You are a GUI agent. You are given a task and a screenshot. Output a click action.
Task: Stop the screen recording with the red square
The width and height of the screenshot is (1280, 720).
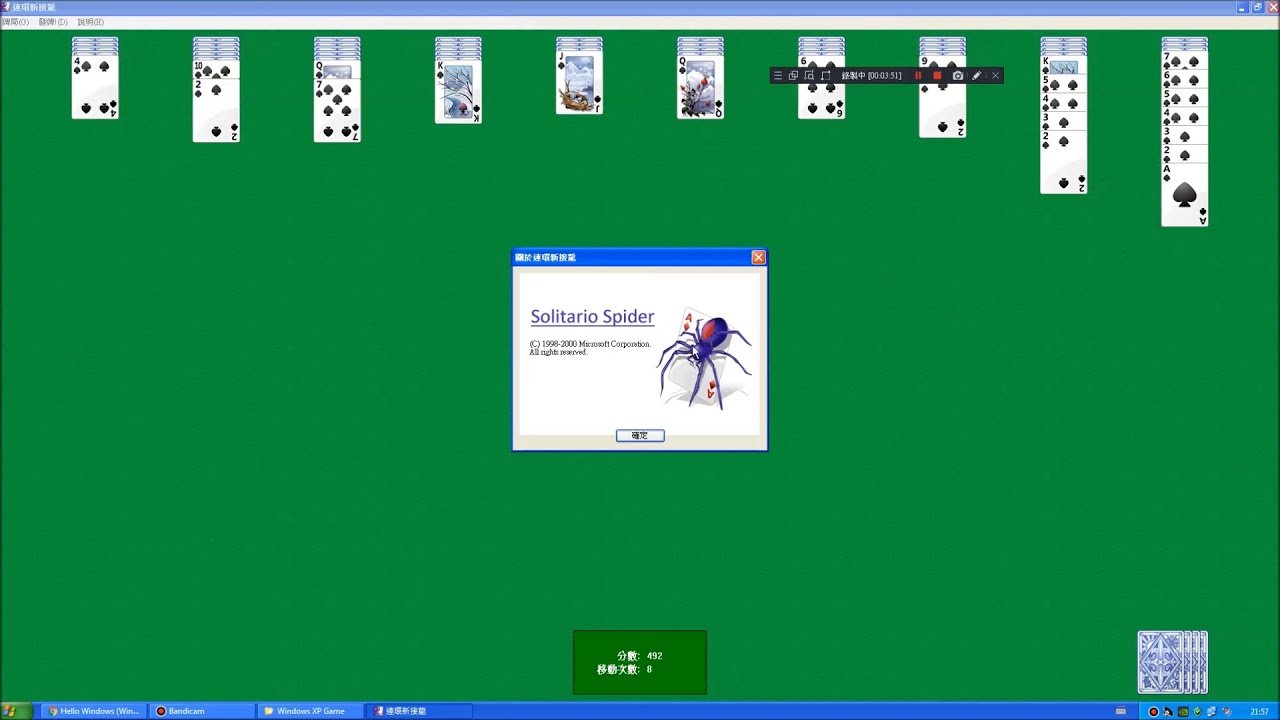(x=937, y=76)
